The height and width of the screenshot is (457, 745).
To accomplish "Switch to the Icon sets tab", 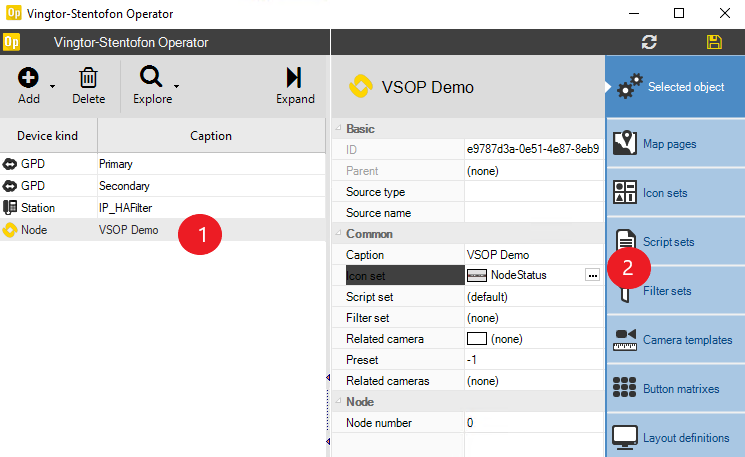I will coord(675,193).
